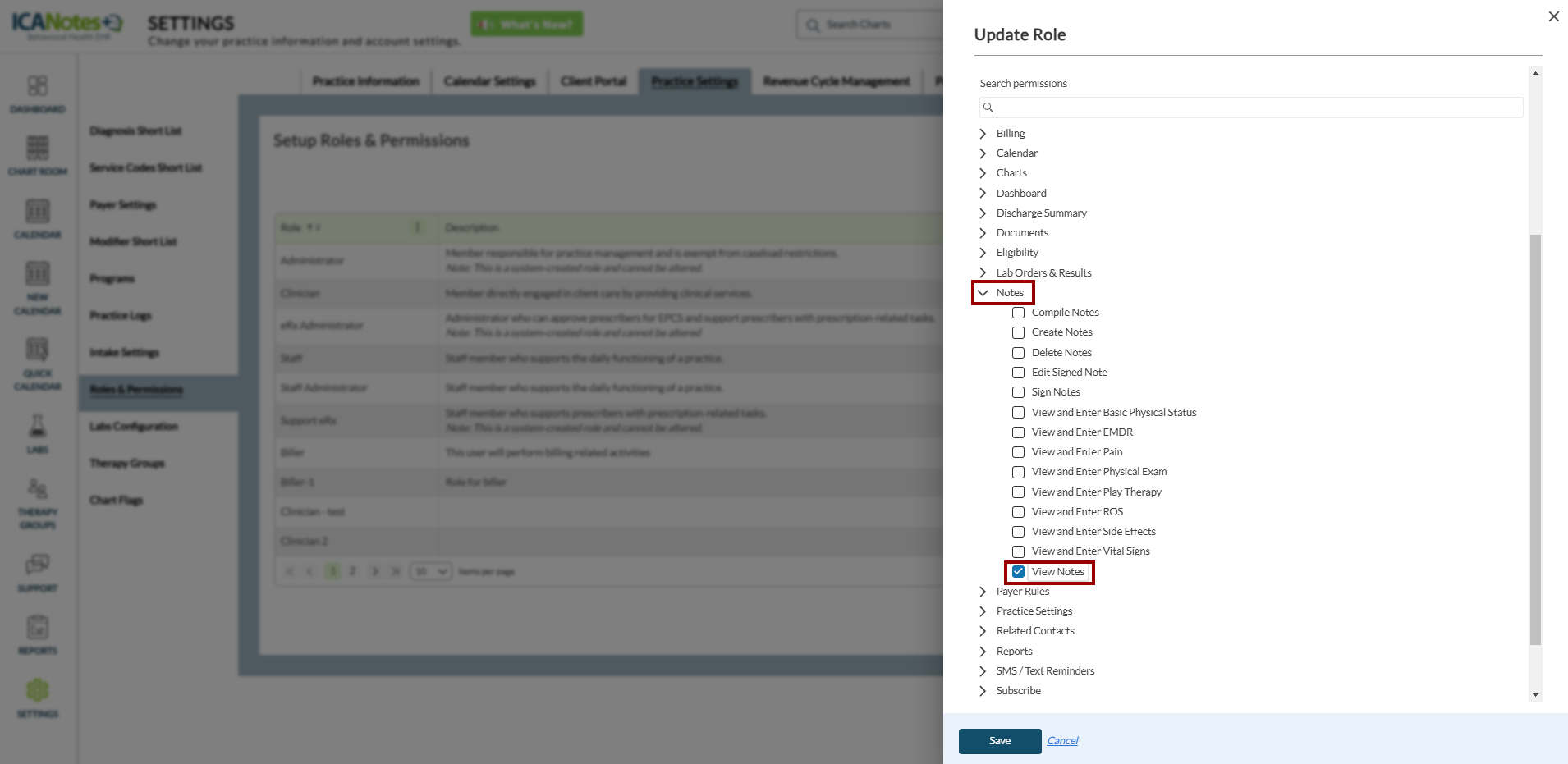Select the Practice Settings tab
The image size is (1568, 764).
point(695,81)
